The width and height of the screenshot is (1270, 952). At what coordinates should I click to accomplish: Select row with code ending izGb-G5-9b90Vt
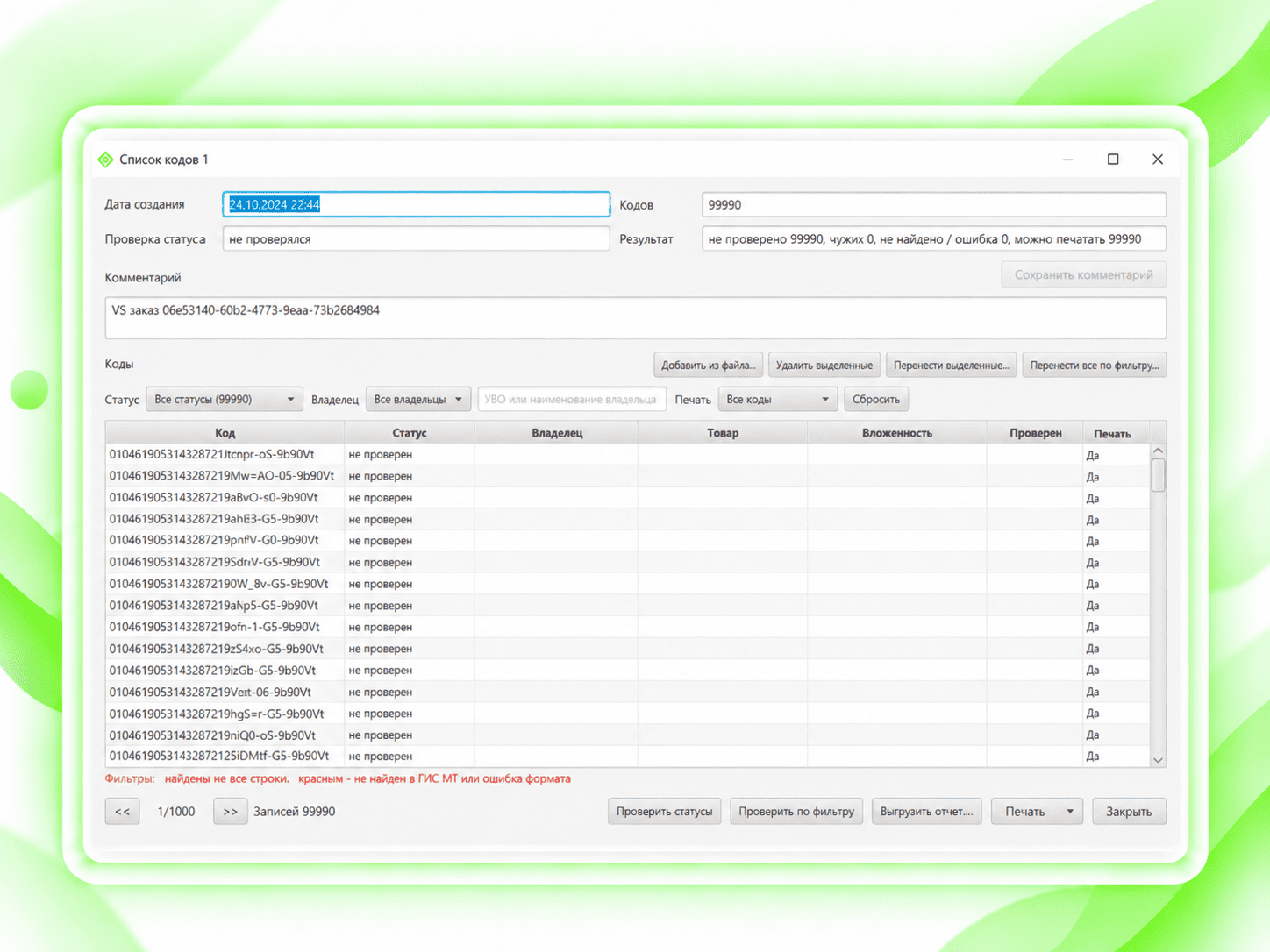point(627,671)
